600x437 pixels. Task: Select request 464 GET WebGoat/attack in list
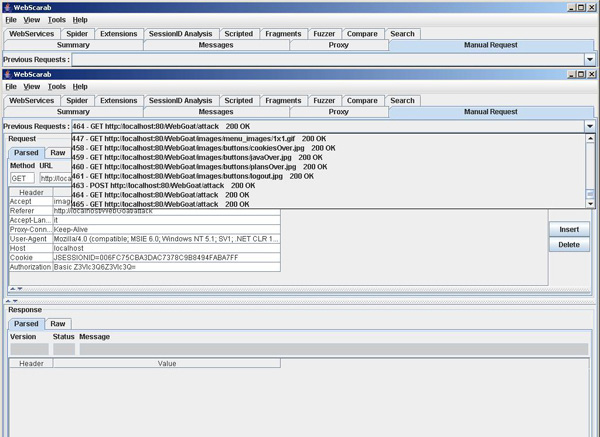329,195
